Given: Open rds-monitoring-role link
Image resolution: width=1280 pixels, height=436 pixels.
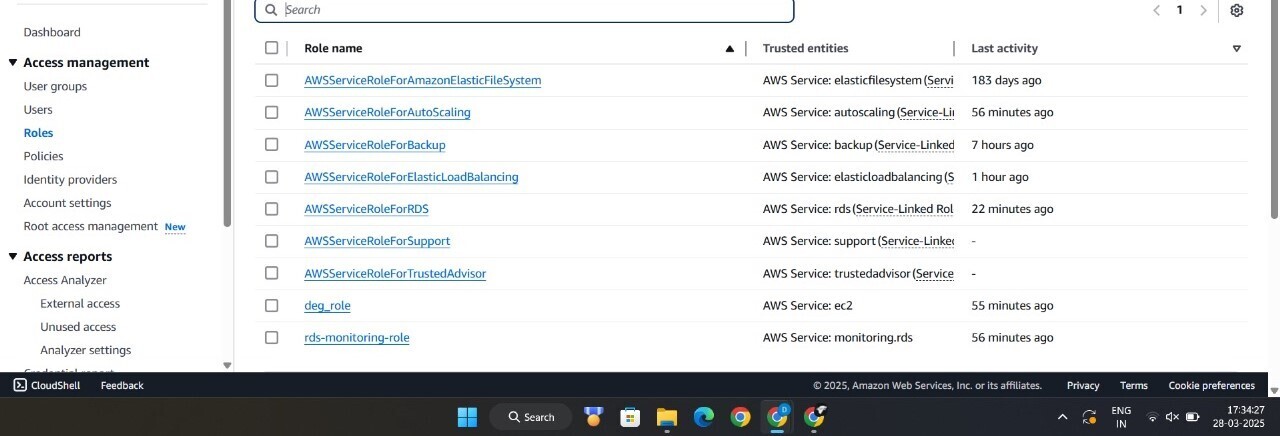Looking at the screenshot, I should [357, 338].
